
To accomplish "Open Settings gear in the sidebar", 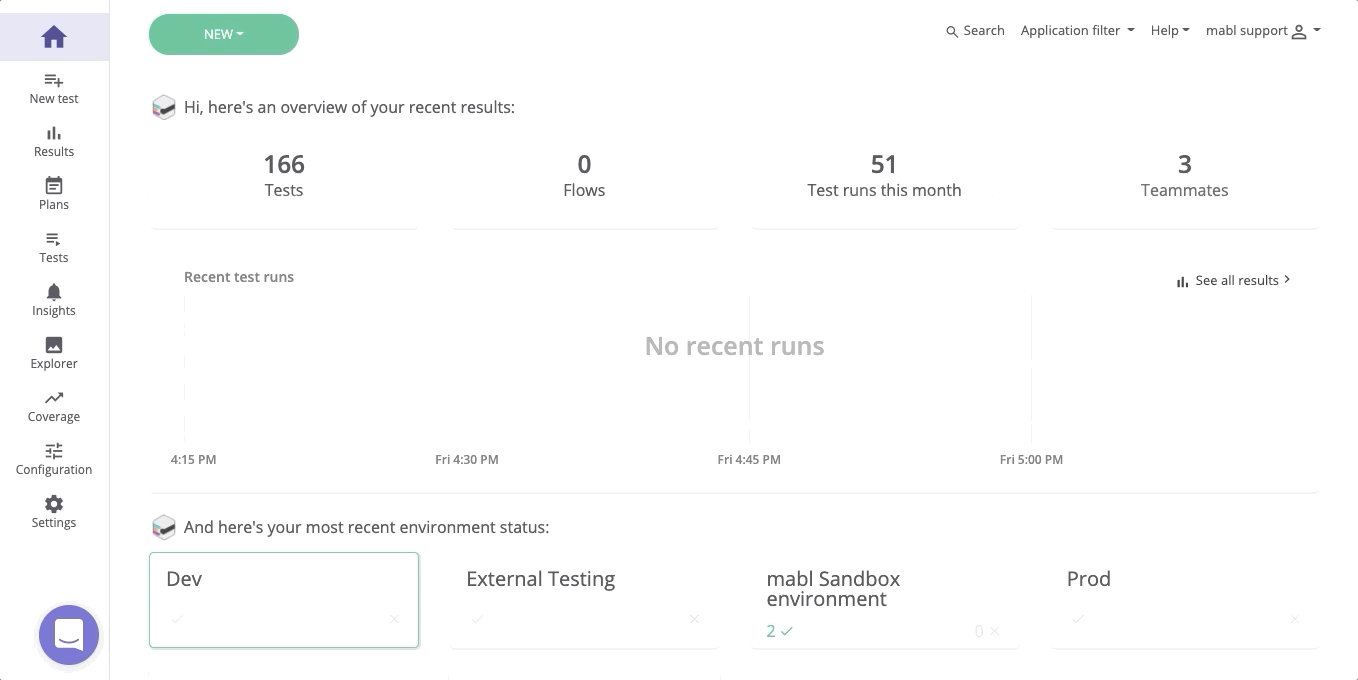I will click(x=54, y=504).
